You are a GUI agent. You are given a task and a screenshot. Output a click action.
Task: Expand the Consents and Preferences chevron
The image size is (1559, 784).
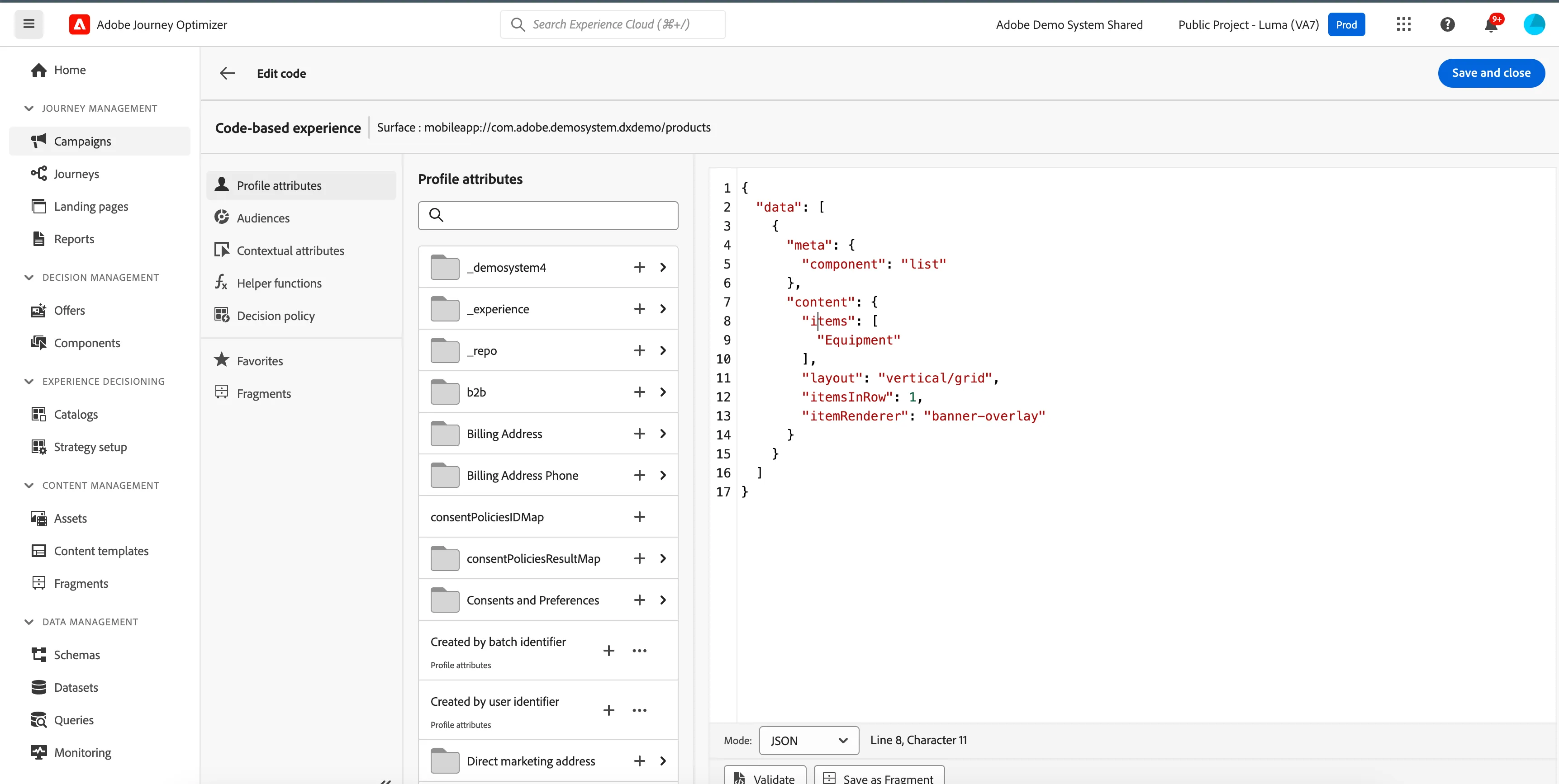[x=663, y=600]
